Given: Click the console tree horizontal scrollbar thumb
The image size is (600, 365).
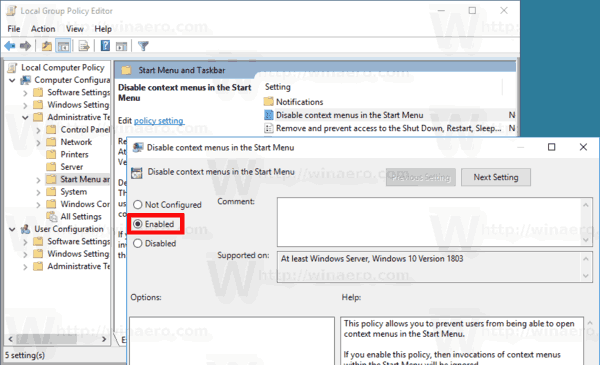Looking at the screenshot, I should [47, 339].
